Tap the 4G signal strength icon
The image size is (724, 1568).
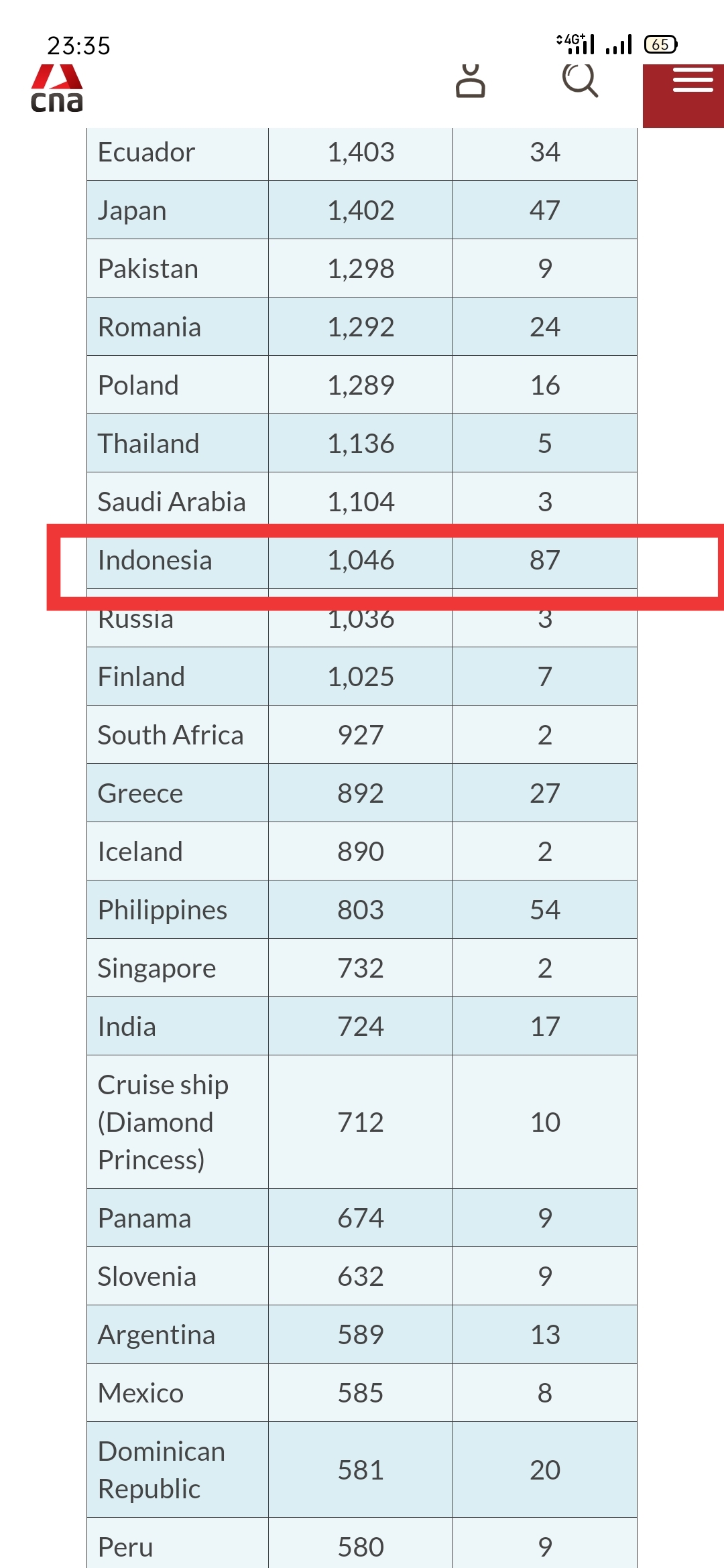click(576, 44)
